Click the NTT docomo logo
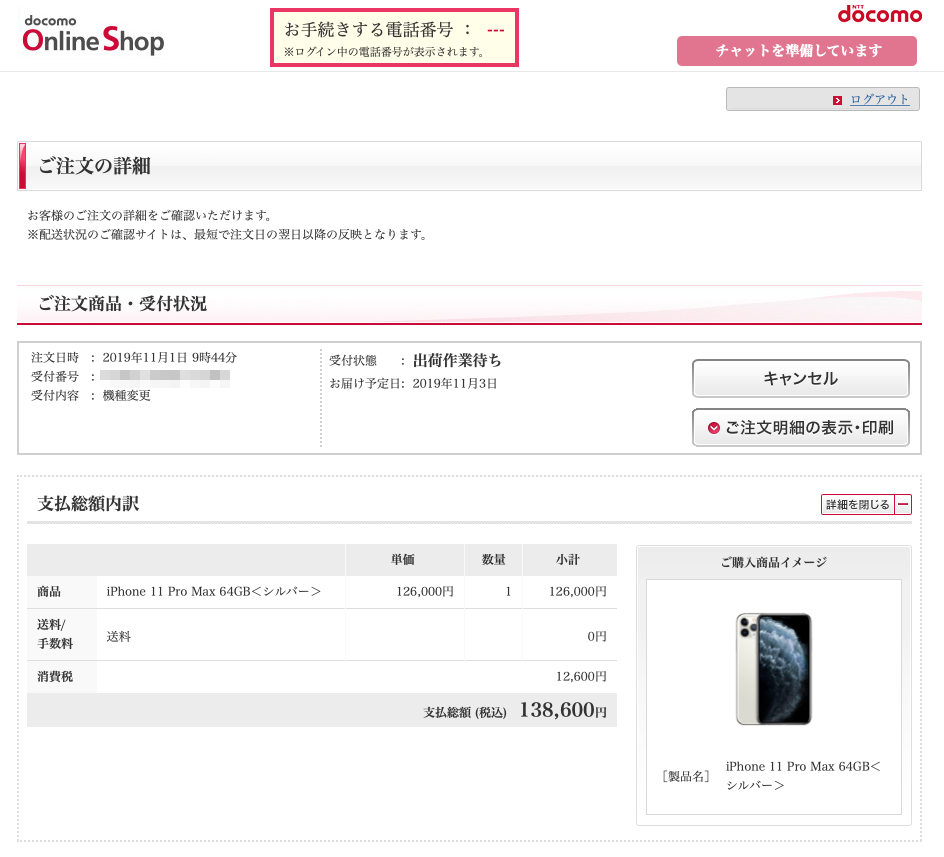This screenshot has width=944, height=857. pyautogui.click(x=880, y=14)
